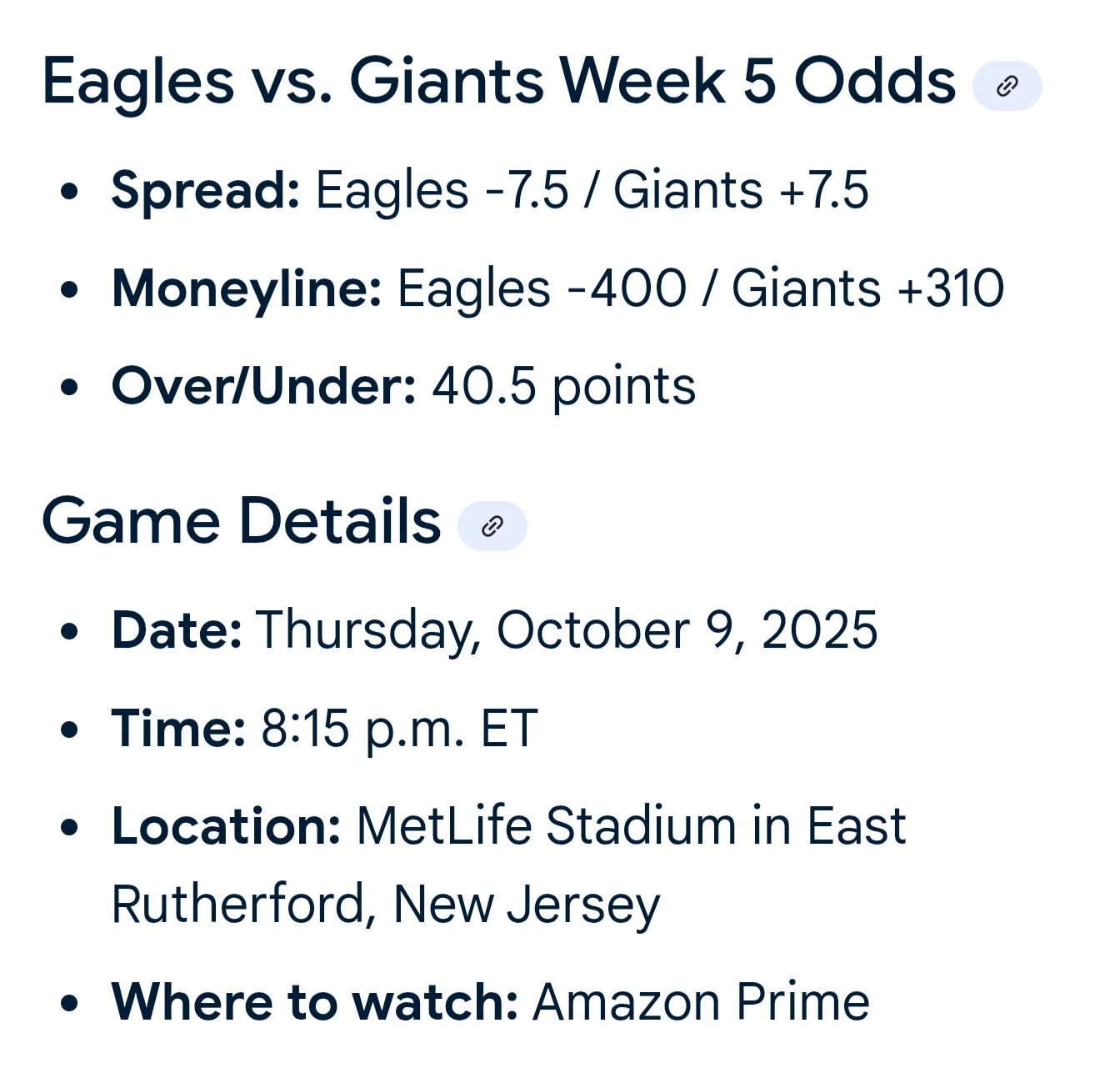Select the Amazon Prime text
This screenshot has height=1088, width=1120.
tap(701, 1002)
